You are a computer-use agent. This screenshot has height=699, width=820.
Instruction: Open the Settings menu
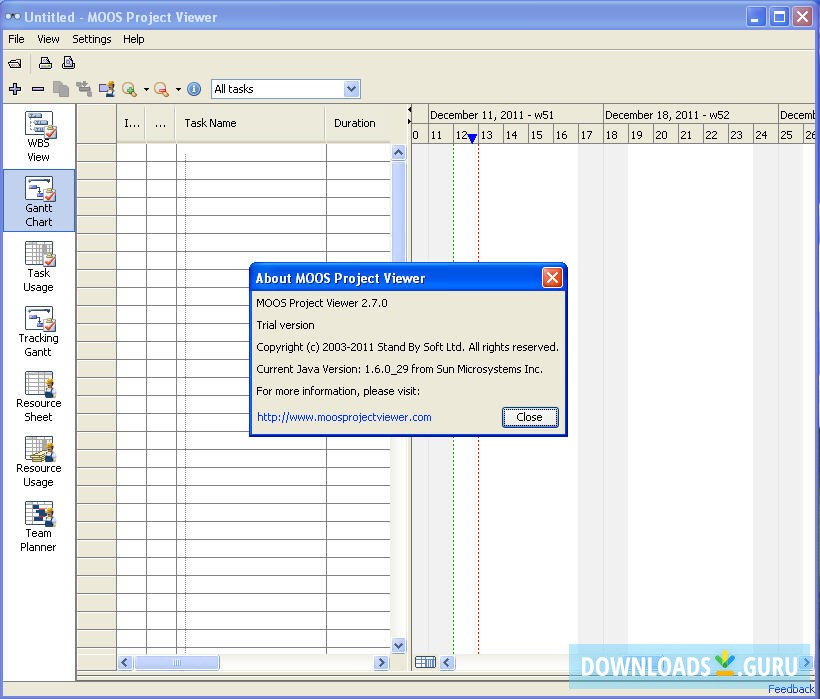[91, 39]
